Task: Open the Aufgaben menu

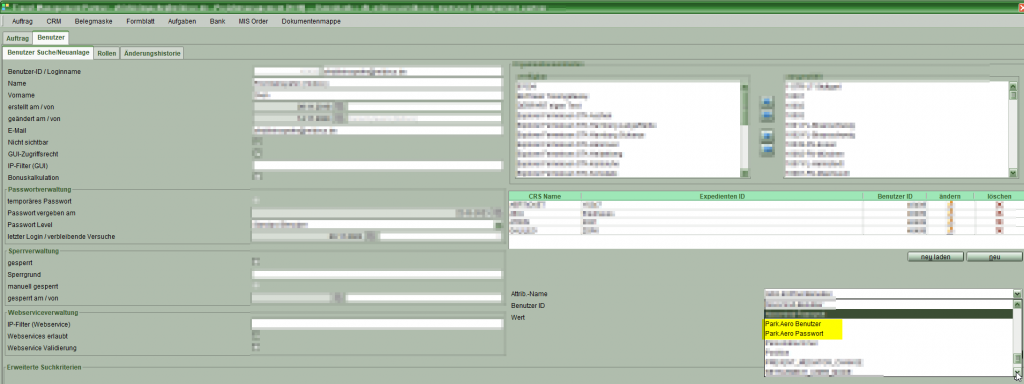Action: [182, 22]
